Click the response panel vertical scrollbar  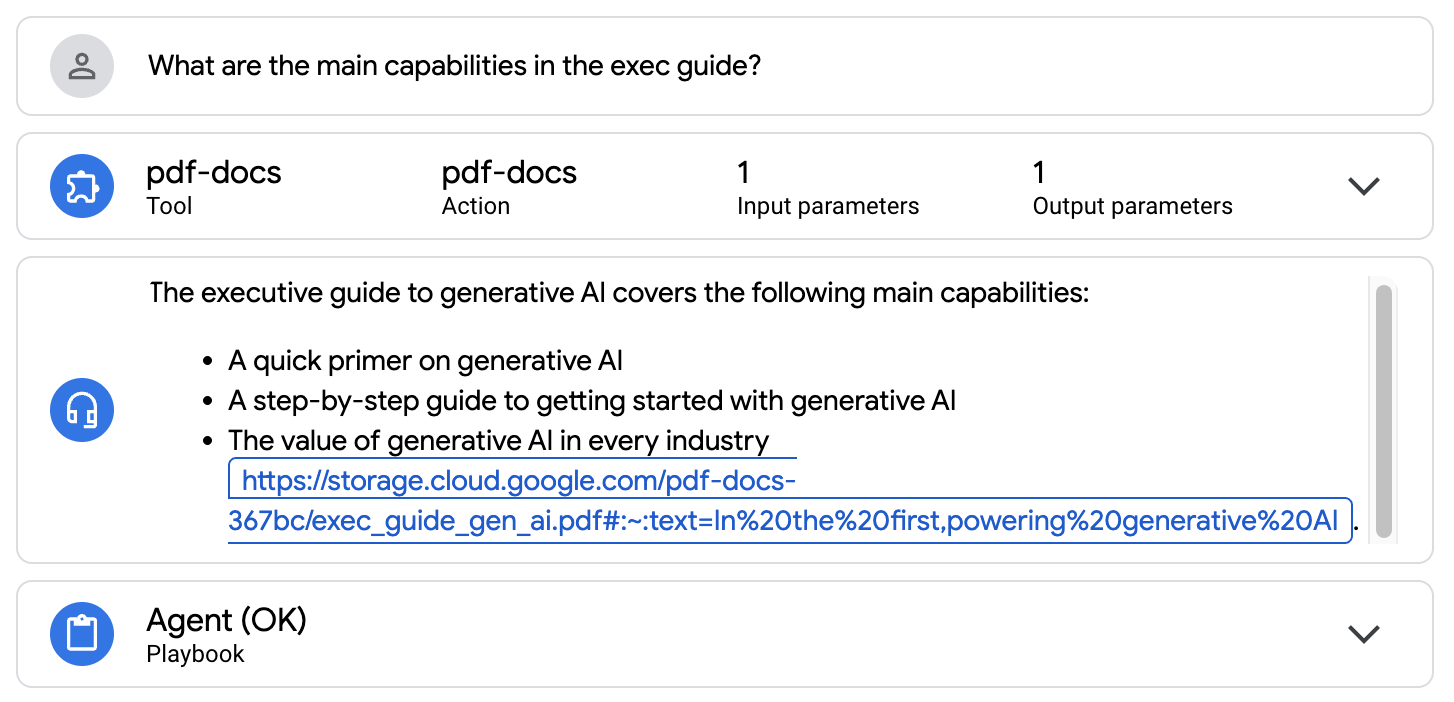(1384, 410)
